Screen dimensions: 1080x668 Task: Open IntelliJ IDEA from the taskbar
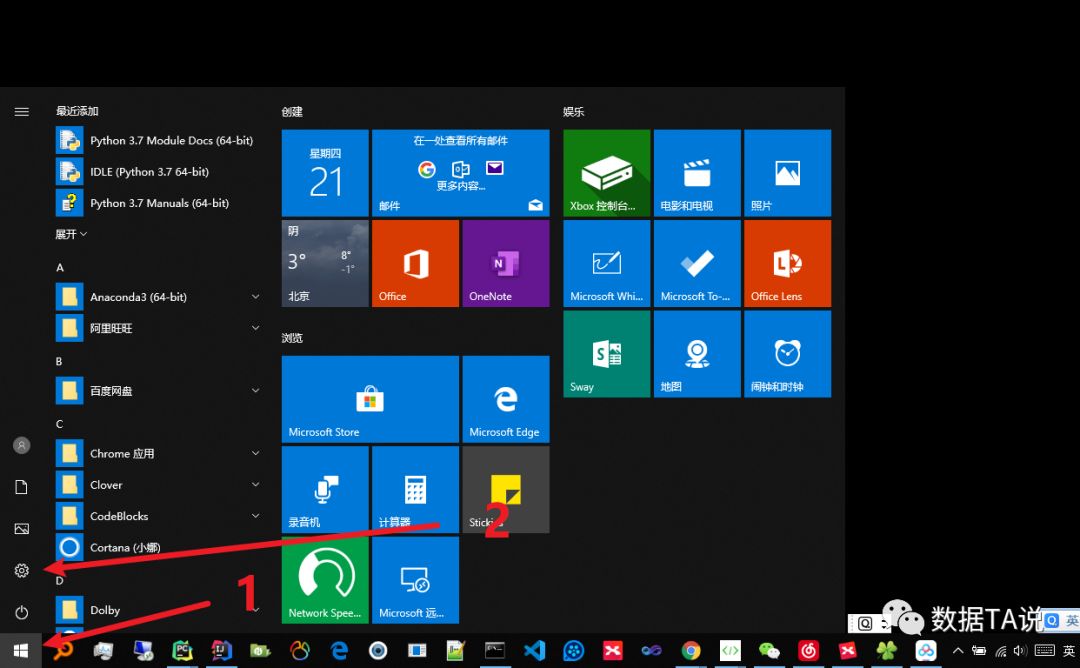pyautogui.click(x=221, y=650)
